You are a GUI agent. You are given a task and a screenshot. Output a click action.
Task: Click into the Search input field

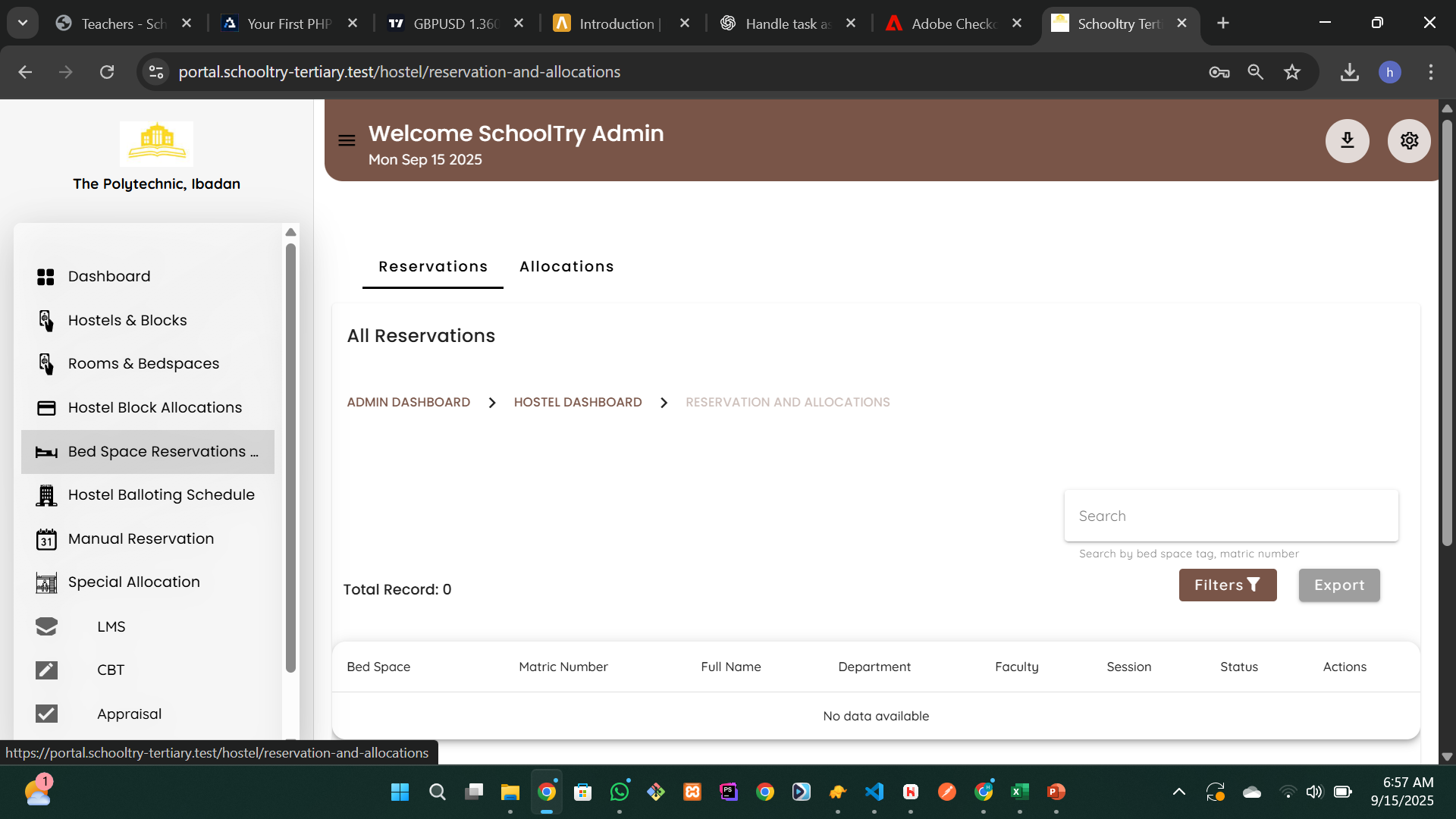(1231, 516)
